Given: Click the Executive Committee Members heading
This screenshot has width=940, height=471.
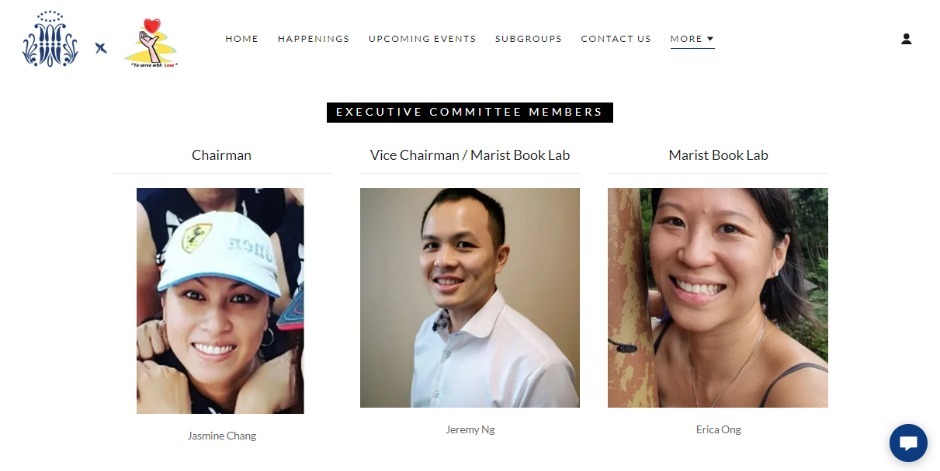Looking at the screenshot, I should (x=469, y=112).
